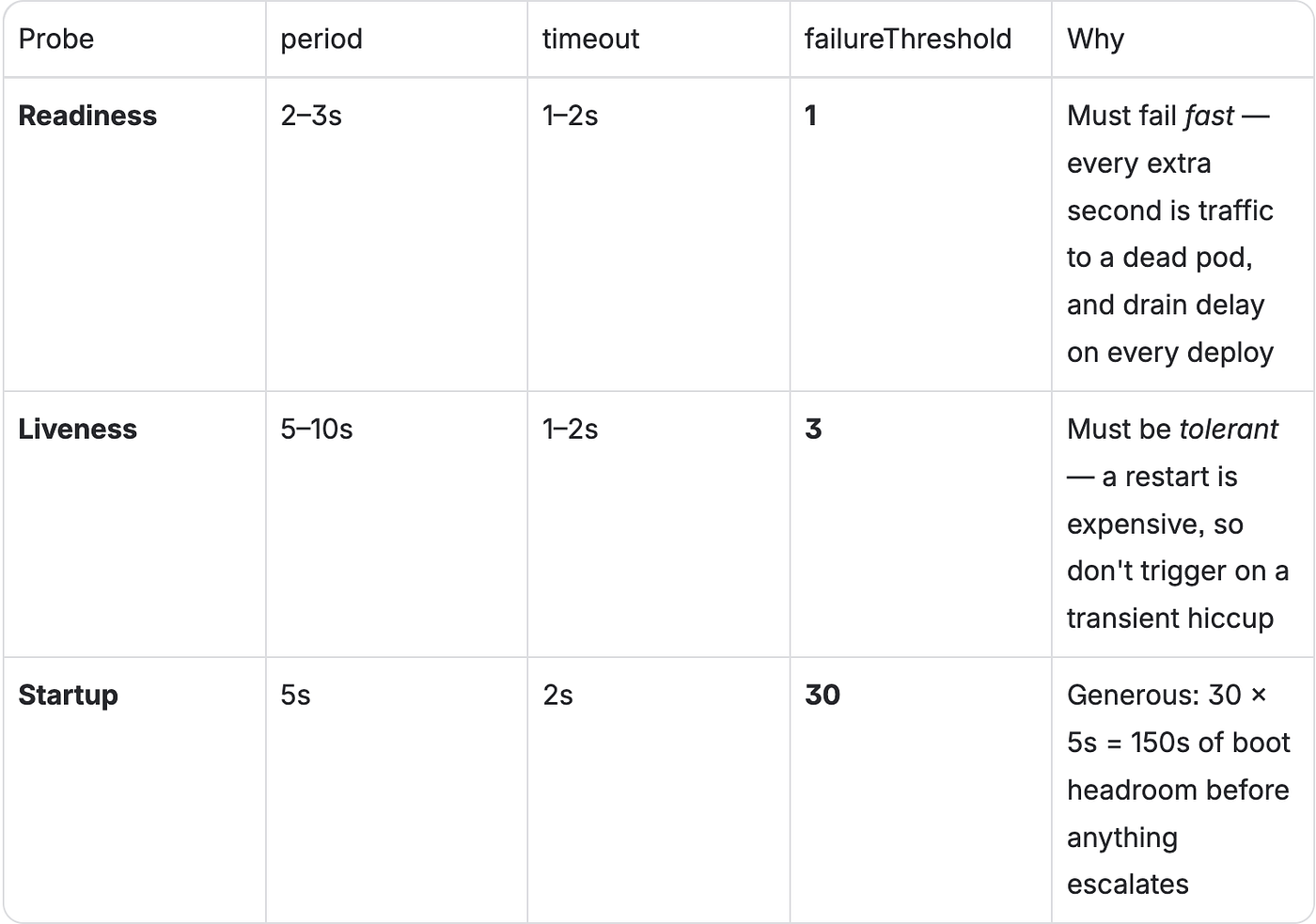Click Liveness failureThreshold value 3
The width and height of the screenshot is (1316, 924).
[814, 430]
